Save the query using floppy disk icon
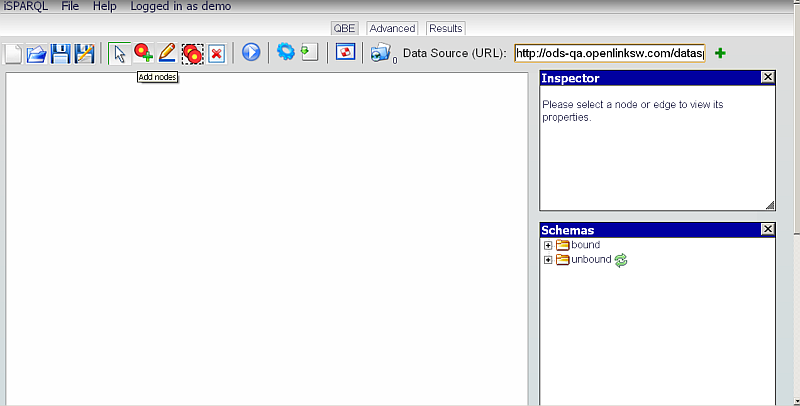 pos(61,54)
